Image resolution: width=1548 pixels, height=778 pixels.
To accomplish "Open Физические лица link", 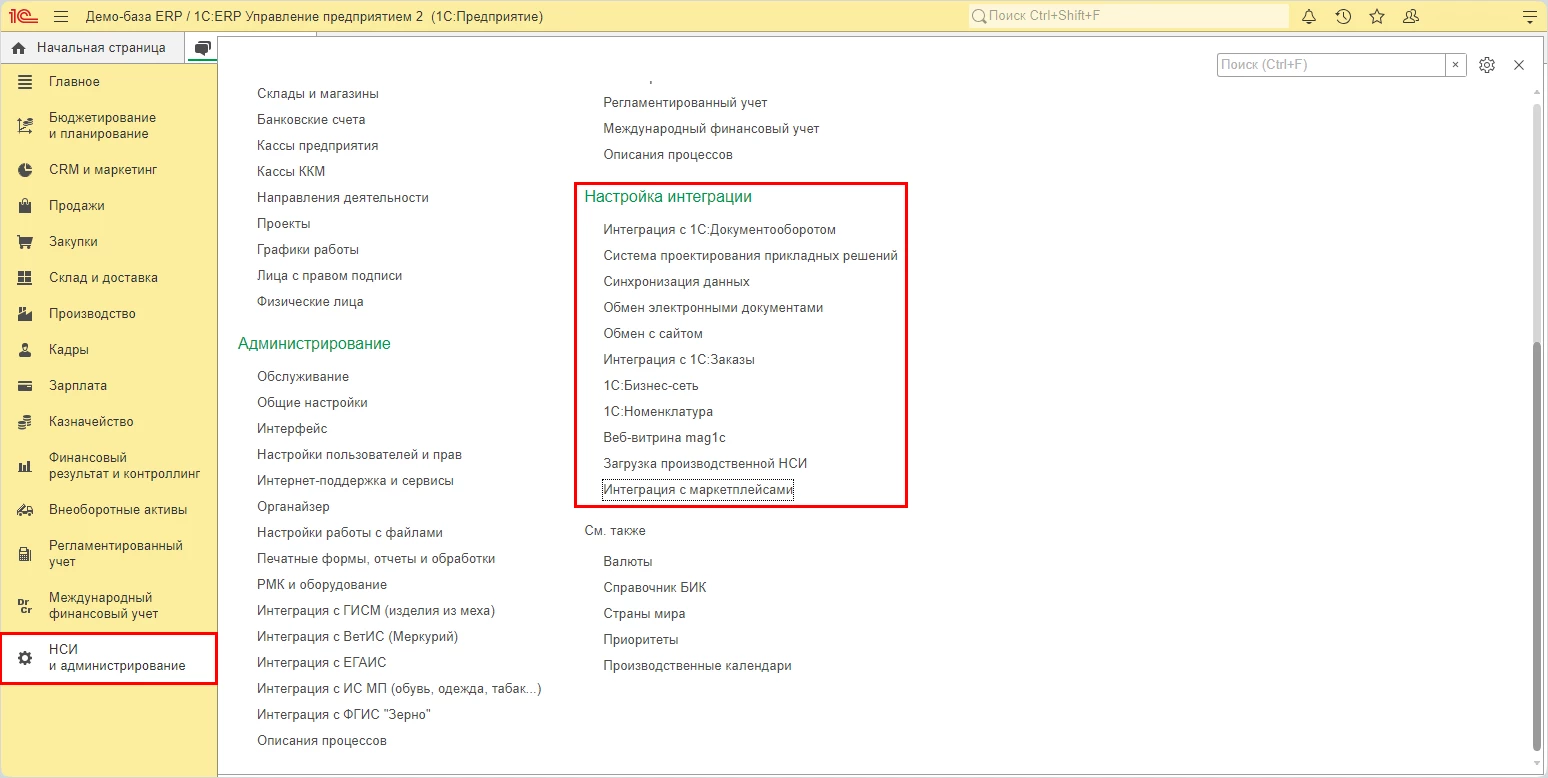I will pyautogui.click(x=310, y=302).
